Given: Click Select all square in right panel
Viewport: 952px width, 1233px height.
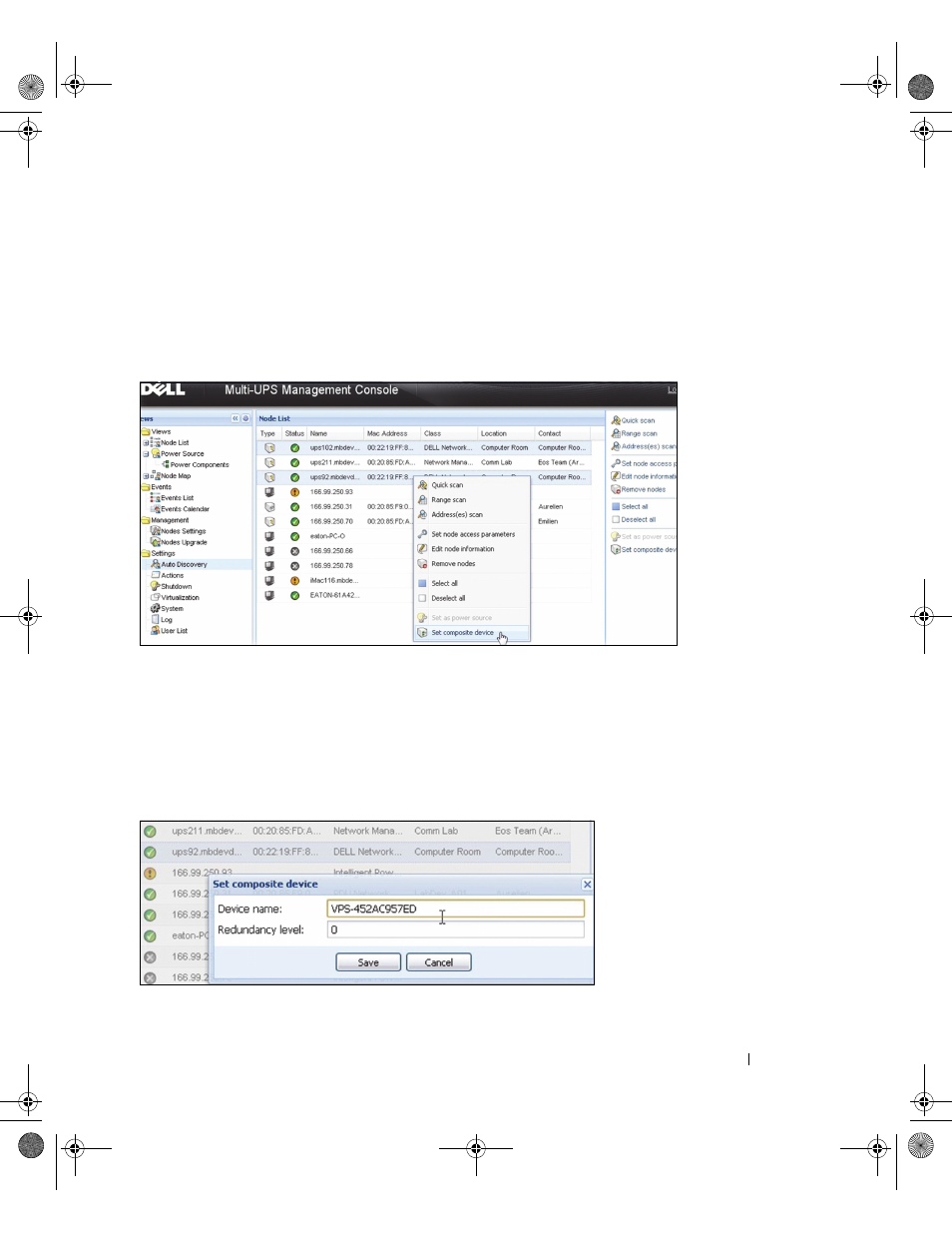Looking at the screenshot, I should click(616, 506).
